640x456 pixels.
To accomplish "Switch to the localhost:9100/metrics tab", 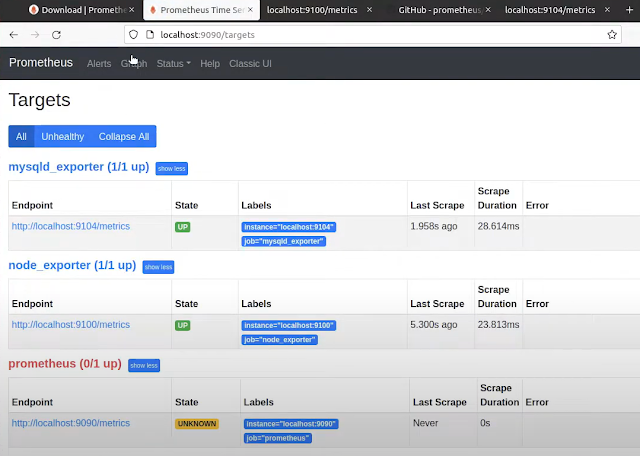I will (312, 10).
